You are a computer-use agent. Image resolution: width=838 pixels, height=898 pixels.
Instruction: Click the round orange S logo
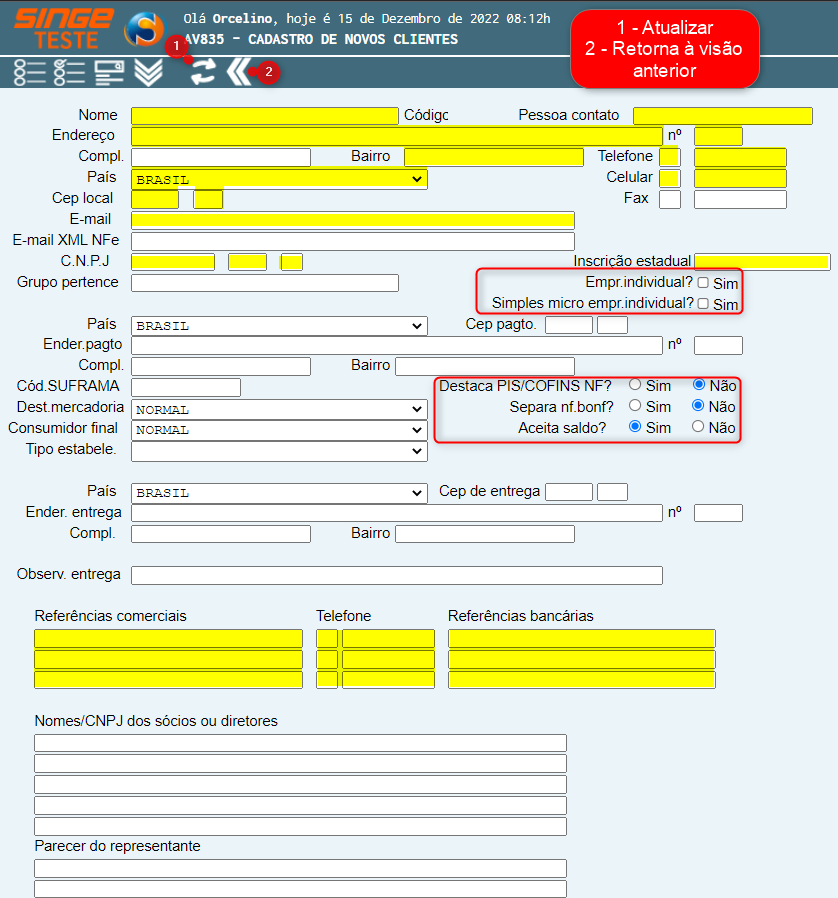[x=144, y=28]
